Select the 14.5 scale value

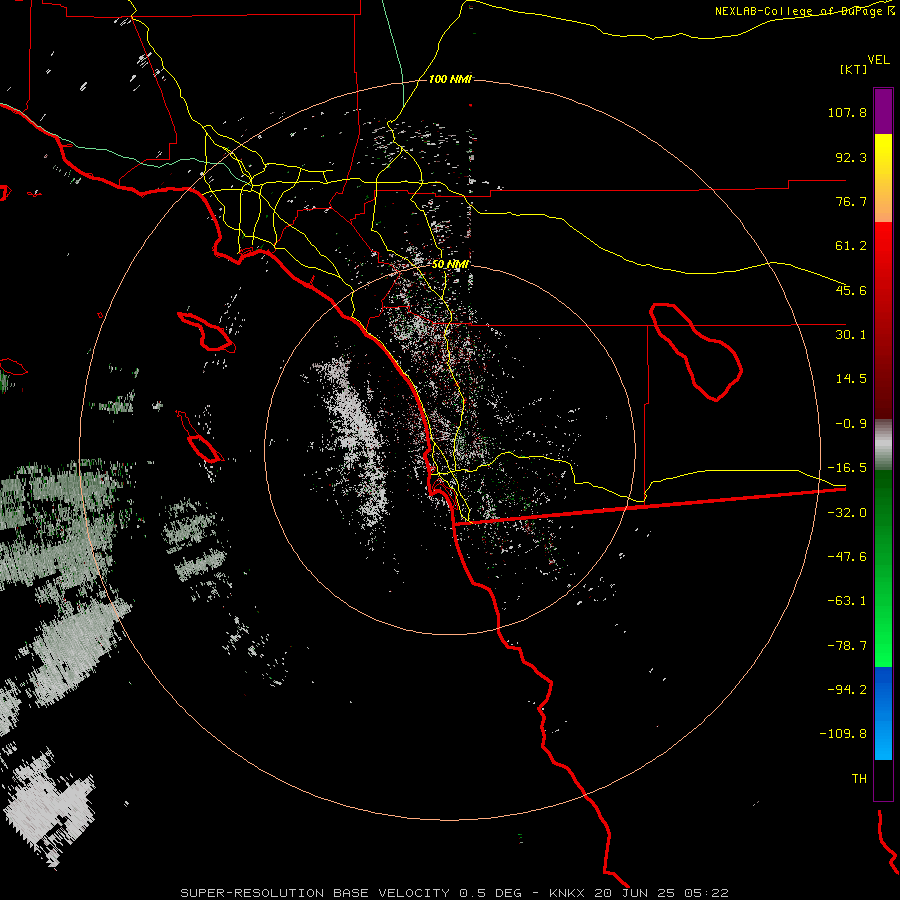[851, 379]
